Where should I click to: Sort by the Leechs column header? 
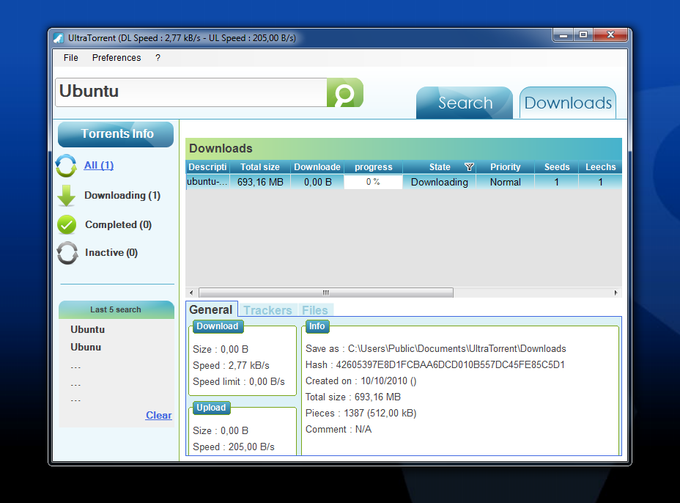click(600, 167)
